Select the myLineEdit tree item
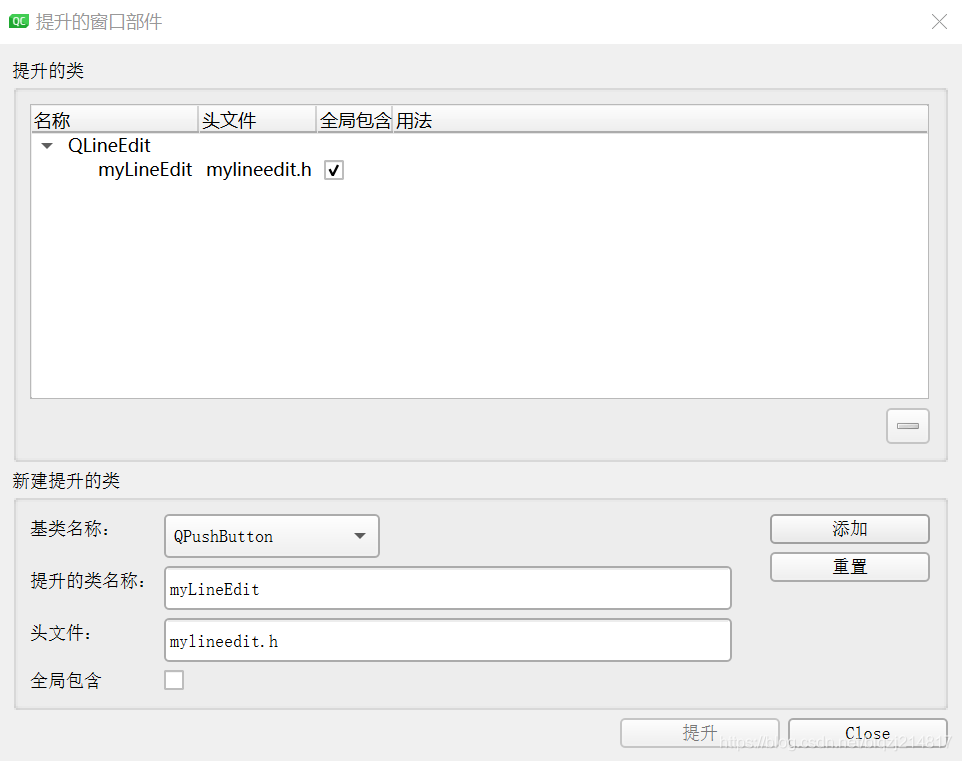Screen dimensions: 962x761 pyautogui.click(x=145, y=169)
